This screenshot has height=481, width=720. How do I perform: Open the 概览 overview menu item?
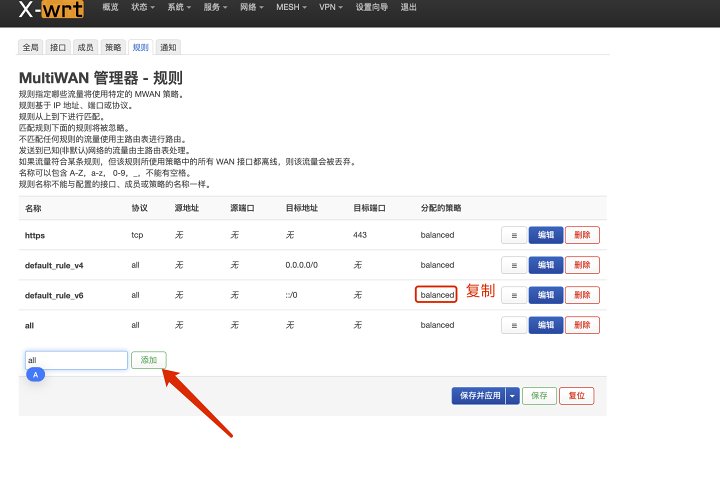[x=110, y=7]
